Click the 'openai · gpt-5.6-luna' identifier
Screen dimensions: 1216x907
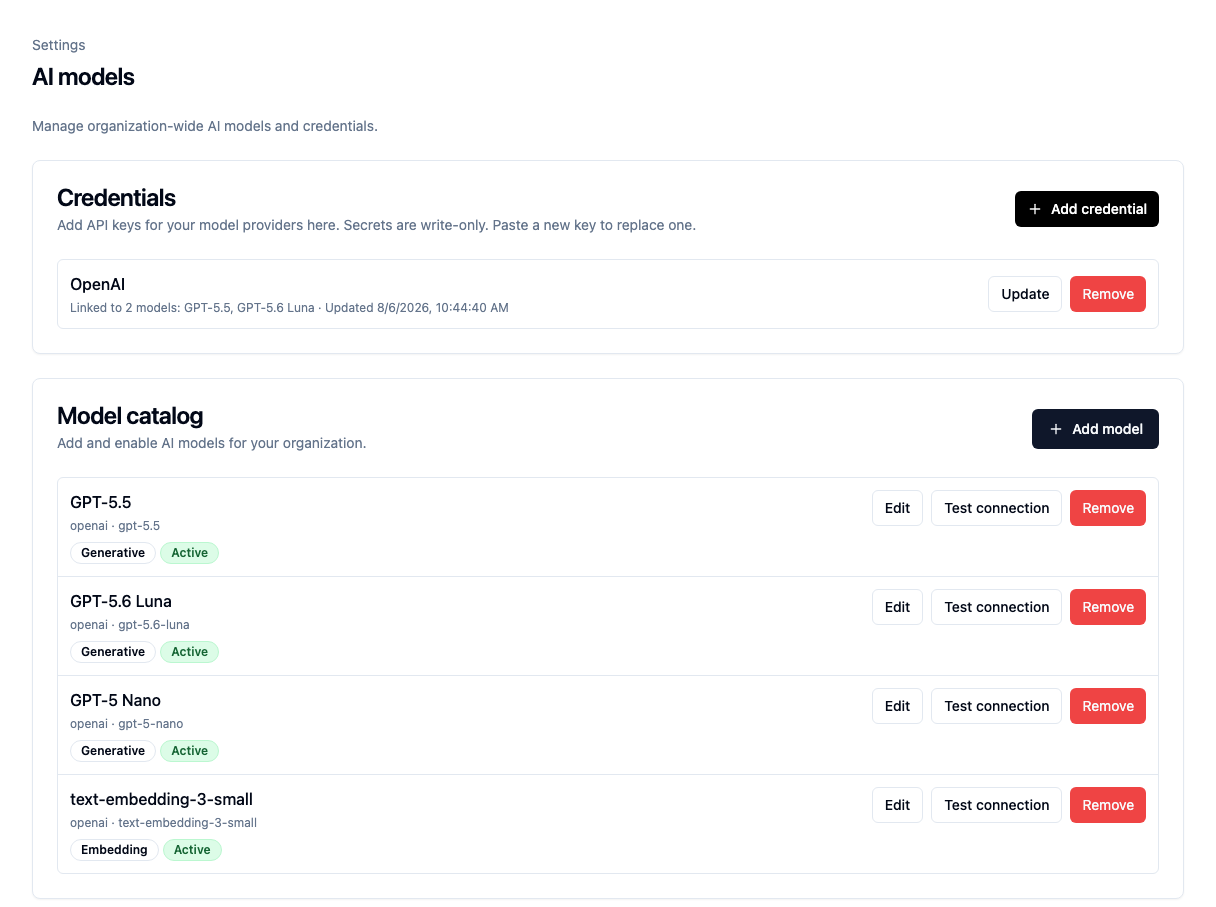click(130, 625)
